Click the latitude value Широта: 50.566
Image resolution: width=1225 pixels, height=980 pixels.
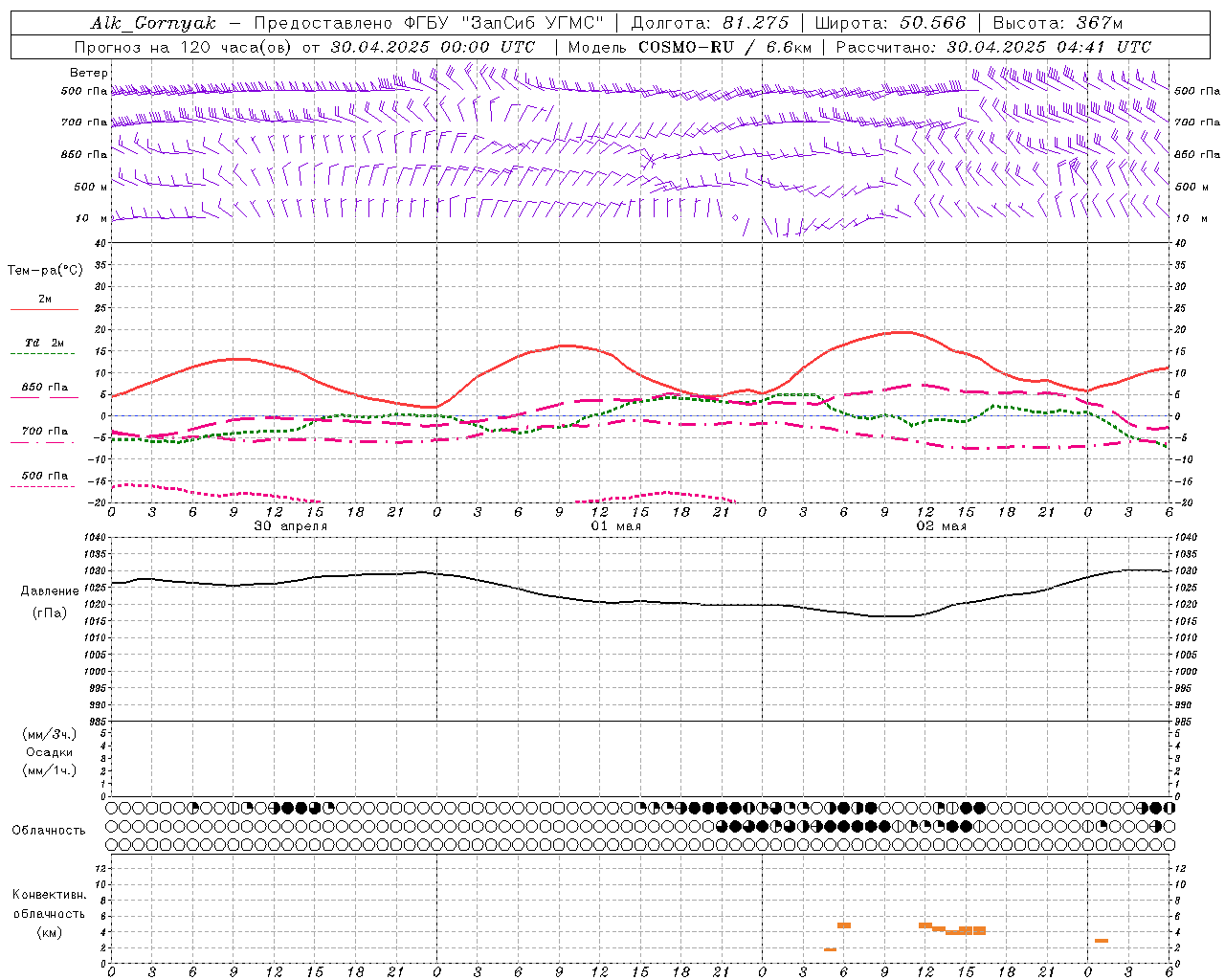[x=891, y=23]
